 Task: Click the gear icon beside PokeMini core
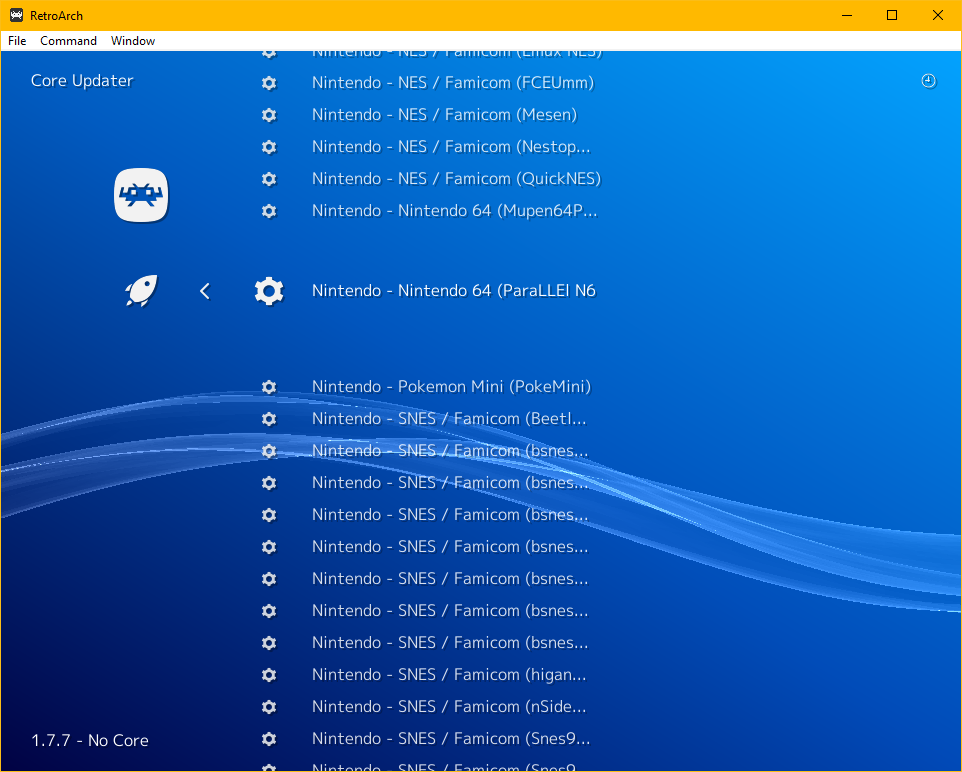pyautogui.click(x=268, y=387)
